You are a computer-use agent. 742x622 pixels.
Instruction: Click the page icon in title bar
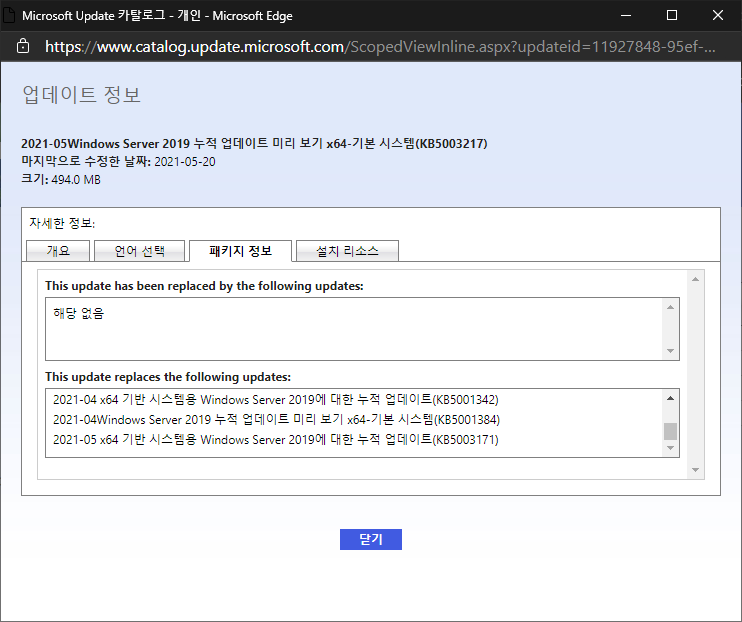(x=9, y=15)
